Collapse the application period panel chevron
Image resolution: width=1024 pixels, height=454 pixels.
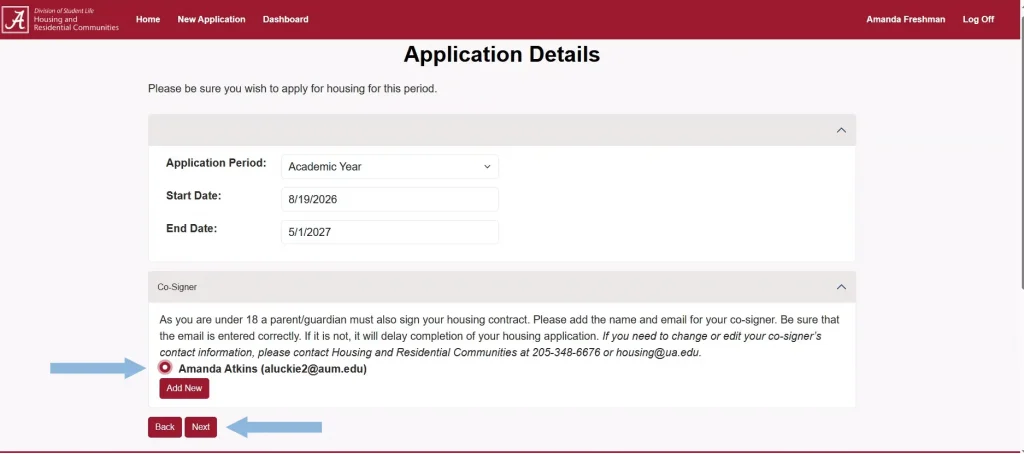pyautogui.click(x=841, y=130)
